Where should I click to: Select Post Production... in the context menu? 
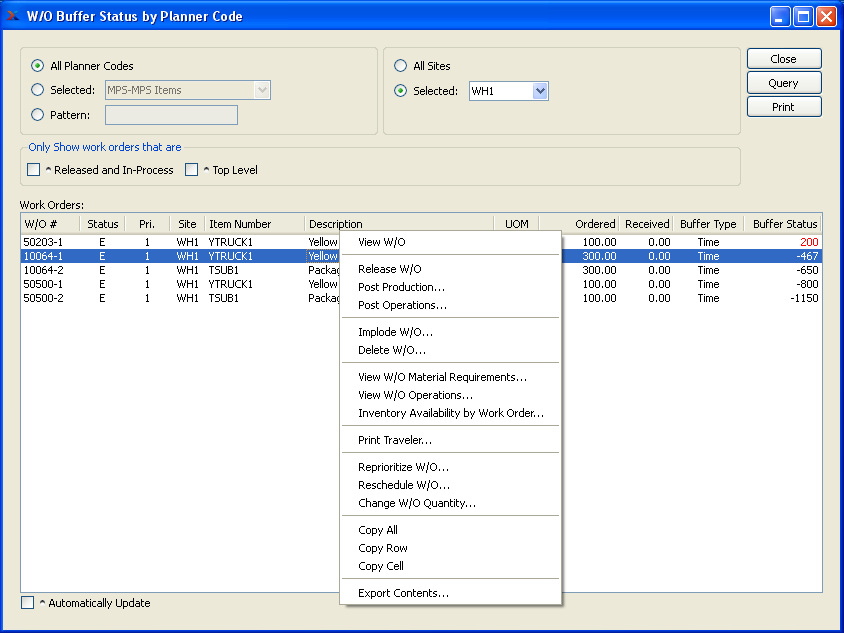(x=401, y=287)
